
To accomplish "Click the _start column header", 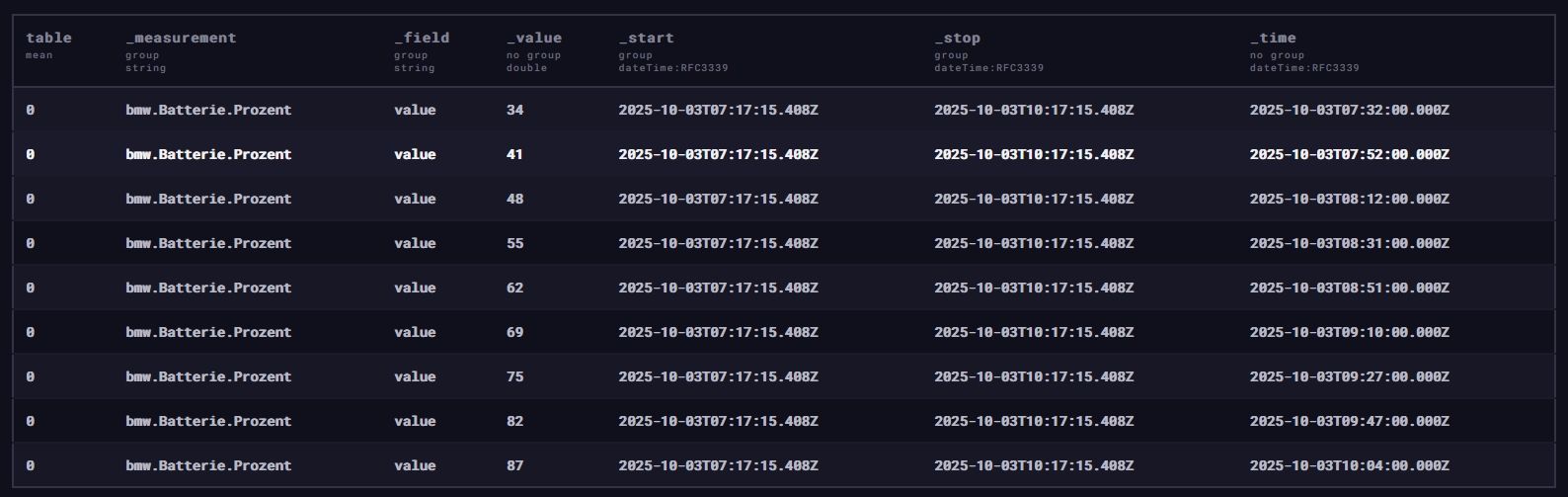I will click(646, 39).
